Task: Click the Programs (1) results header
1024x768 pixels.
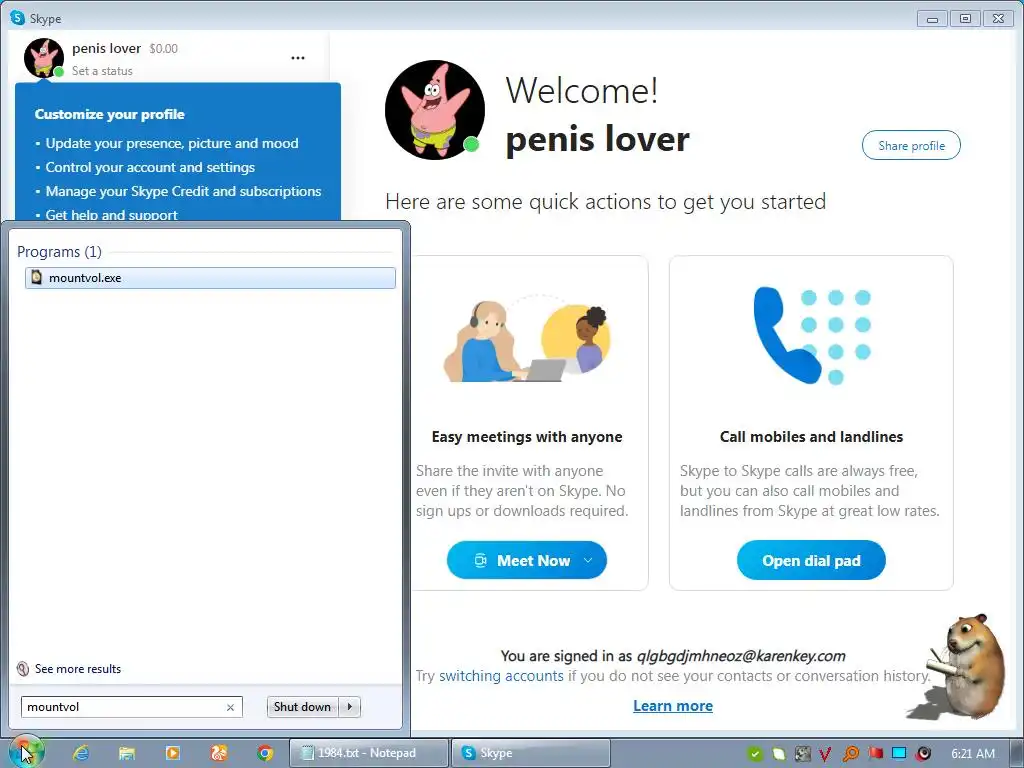Action: click(59, 251)
